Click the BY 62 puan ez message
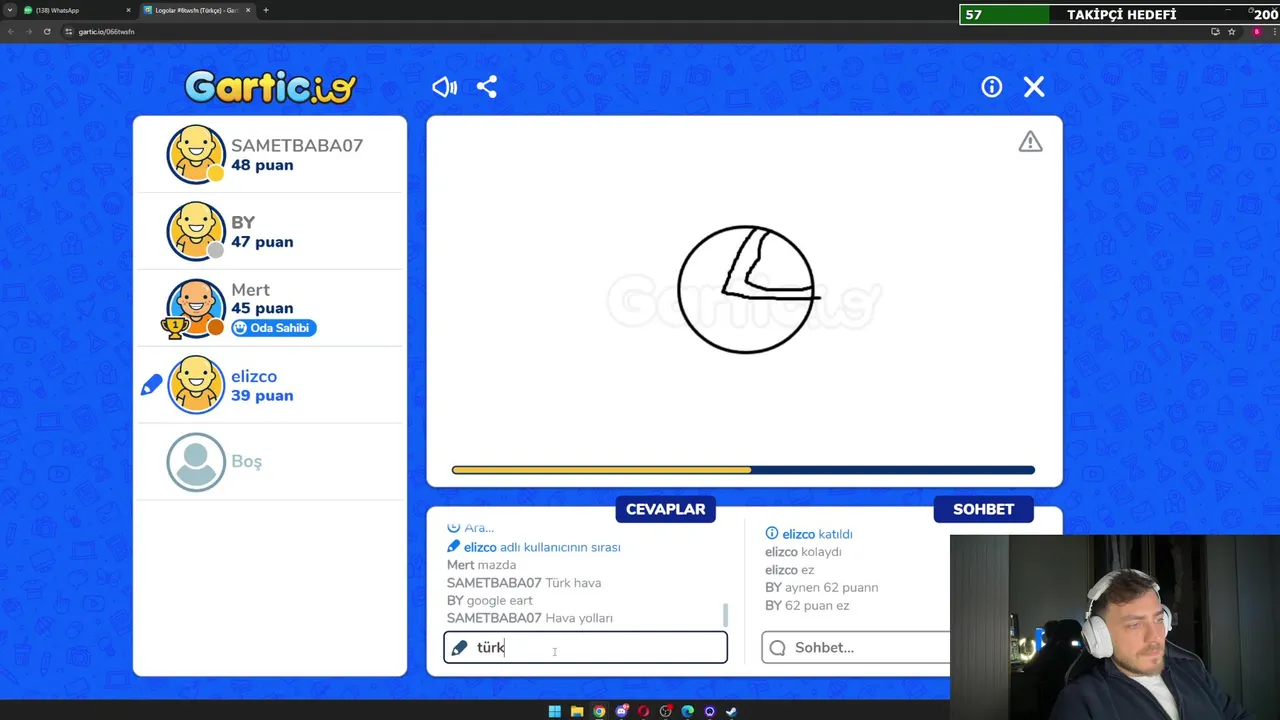The width and height of the screenshot is (1280, 720). pyautogui.click(x=807, y=606)
